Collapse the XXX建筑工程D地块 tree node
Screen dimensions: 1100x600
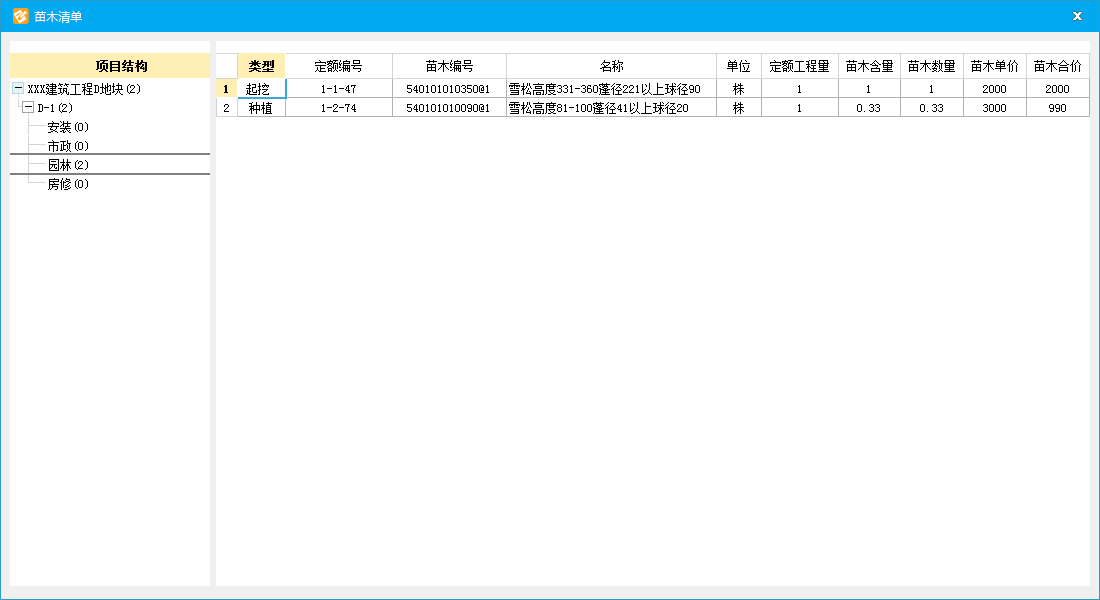point(18,89)
